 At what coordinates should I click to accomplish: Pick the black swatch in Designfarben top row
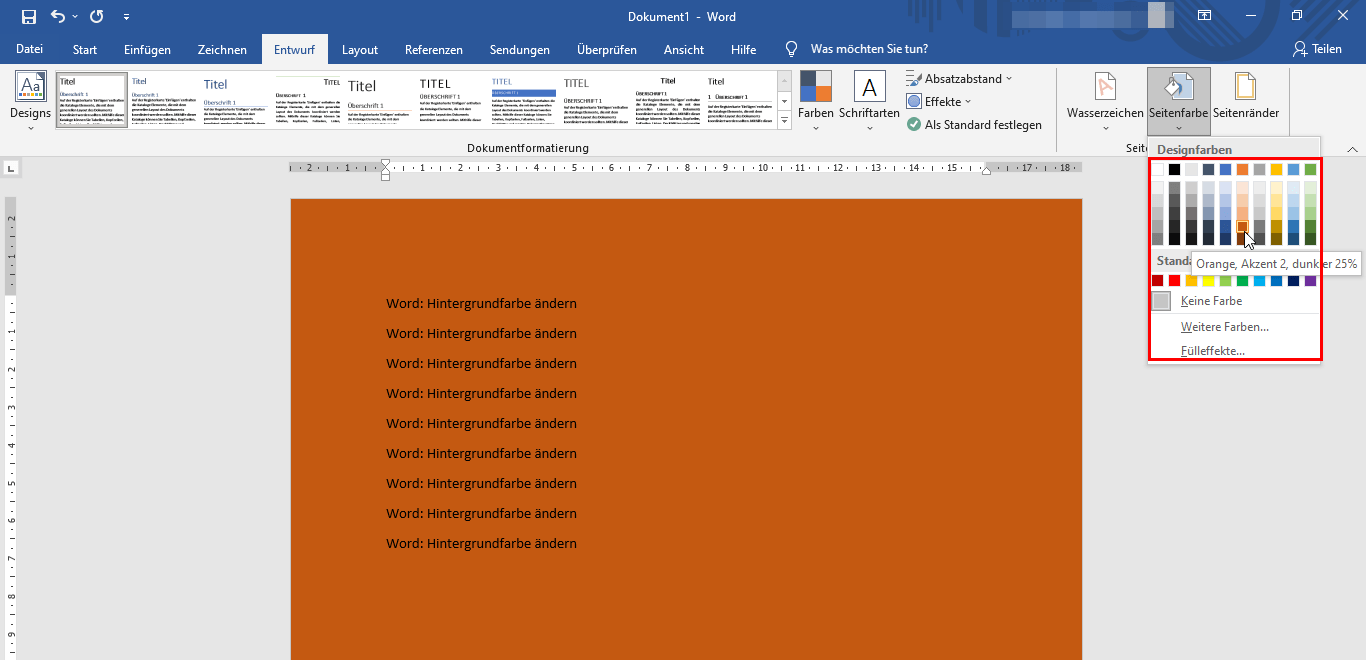1175,169
